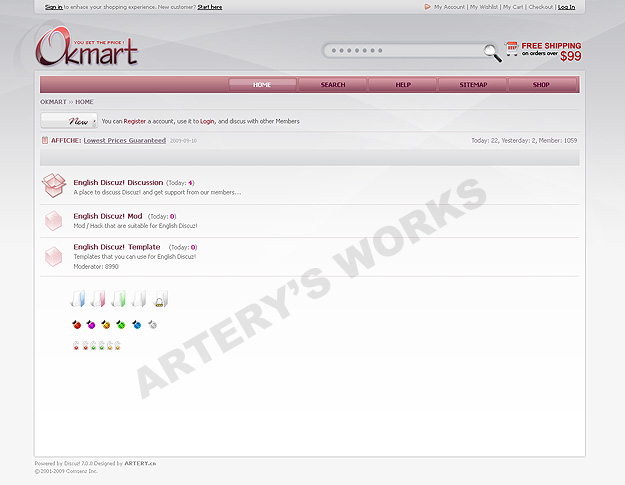The width and height of the screenshot is (625, 485).
Task: Click the pink cube icon beside Discuz! Mod
Action: [x=53, y=221]
